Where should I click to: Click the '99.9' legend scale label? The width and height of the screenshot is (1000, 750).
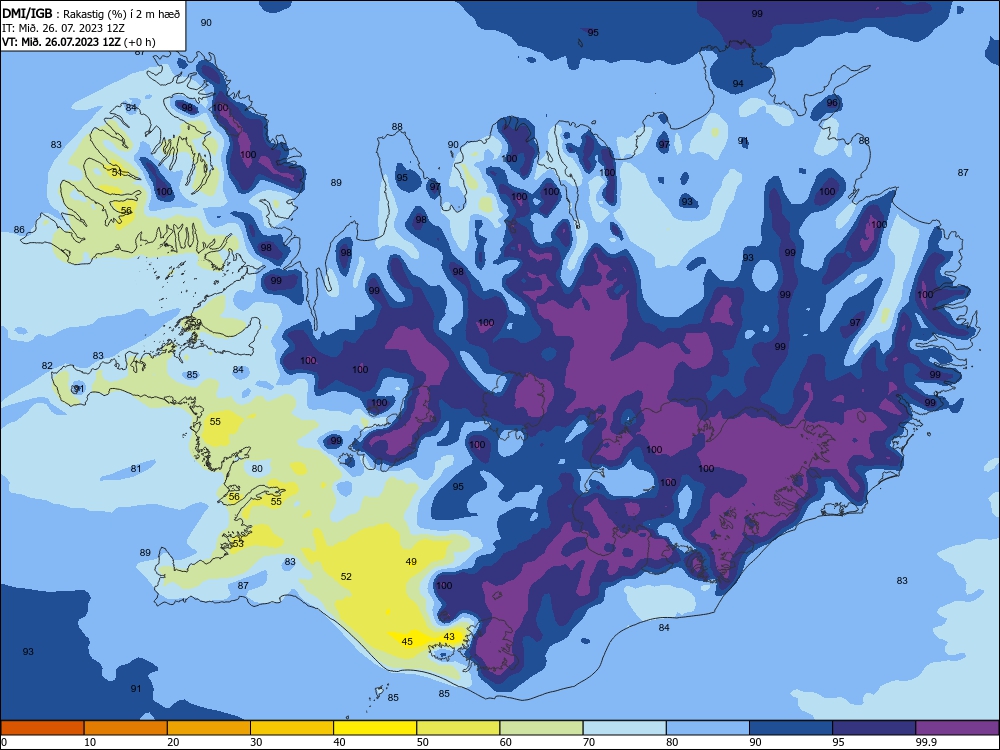click(x=925, y=742)
